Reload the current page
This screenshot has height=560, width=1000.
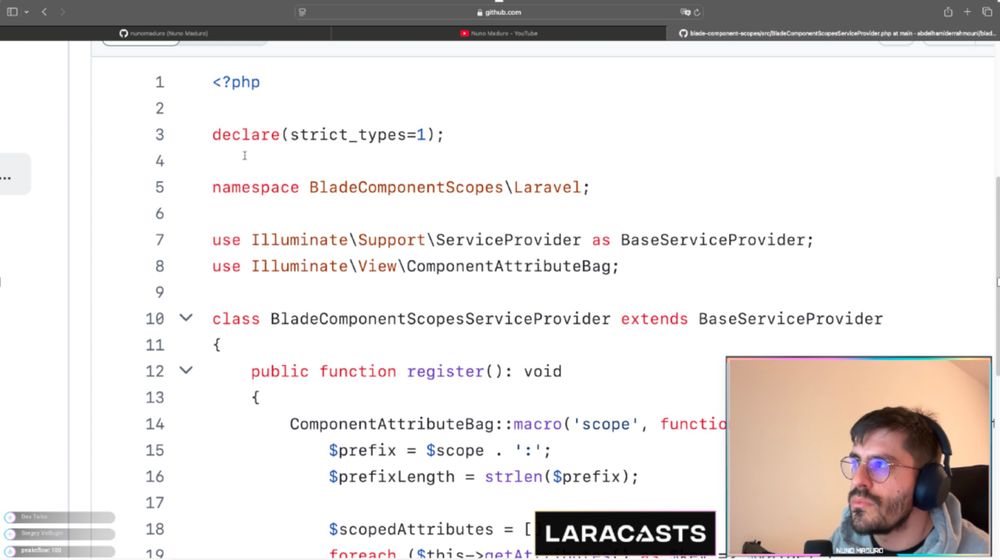[x=697, y=12]
